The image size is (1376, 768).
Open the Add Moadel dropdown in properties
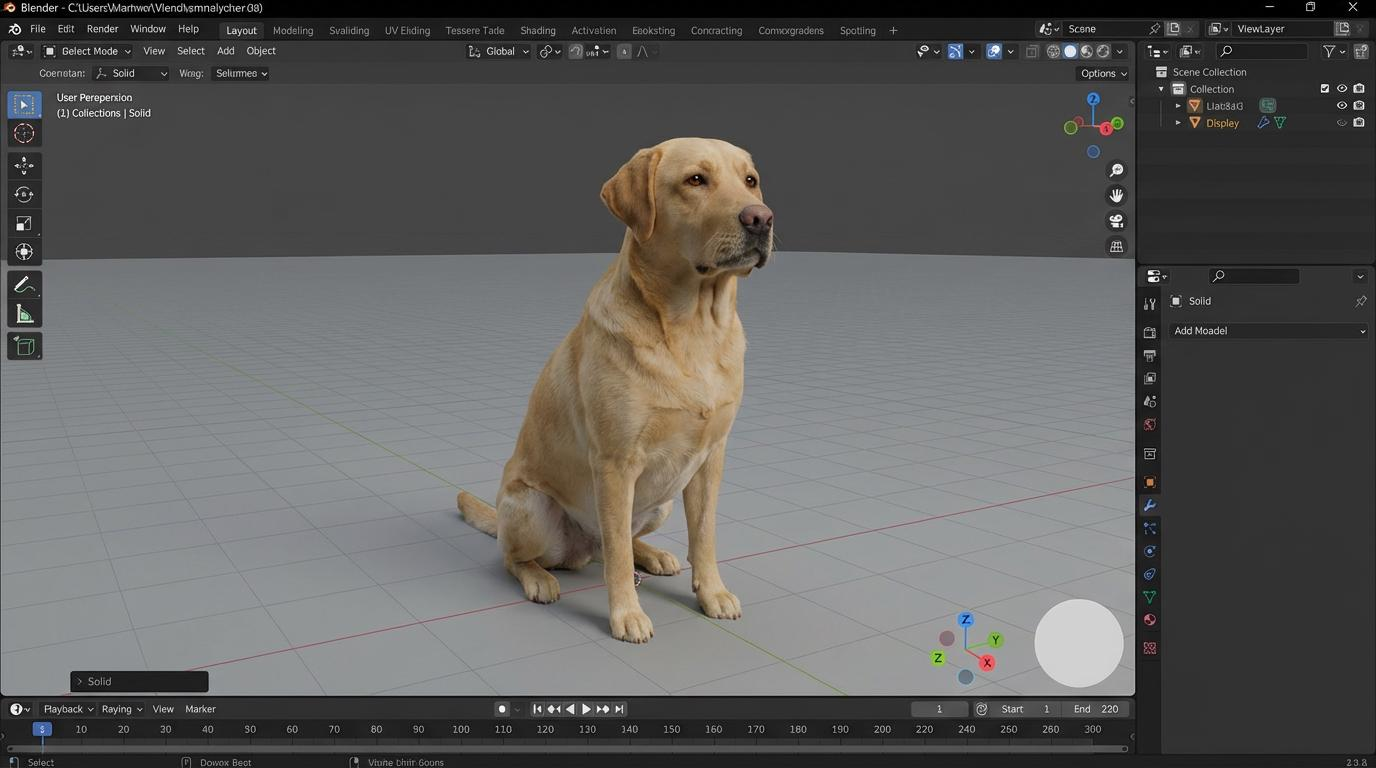[1268, 330]
